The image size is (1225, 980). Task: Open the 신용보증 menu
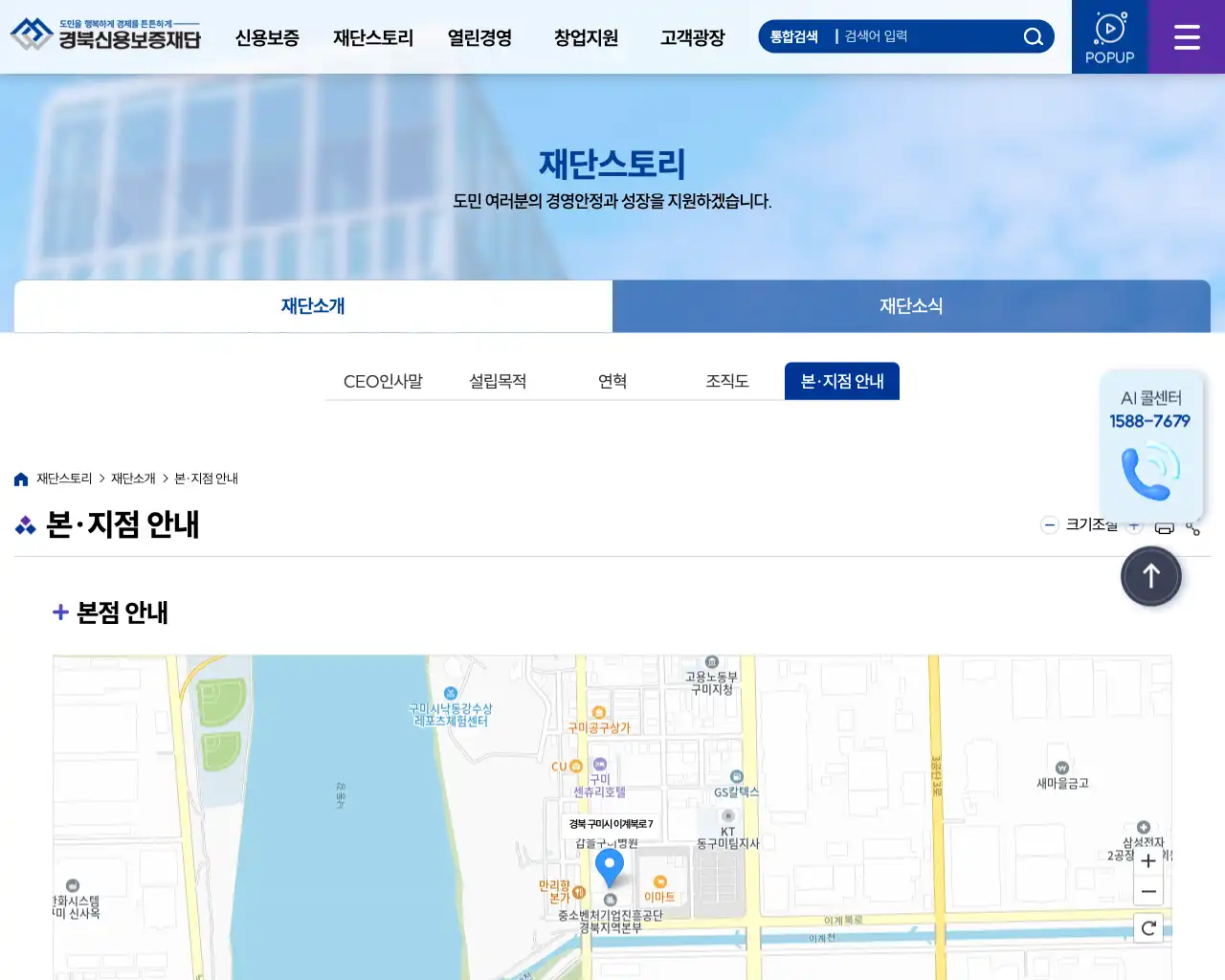[267, 37]
